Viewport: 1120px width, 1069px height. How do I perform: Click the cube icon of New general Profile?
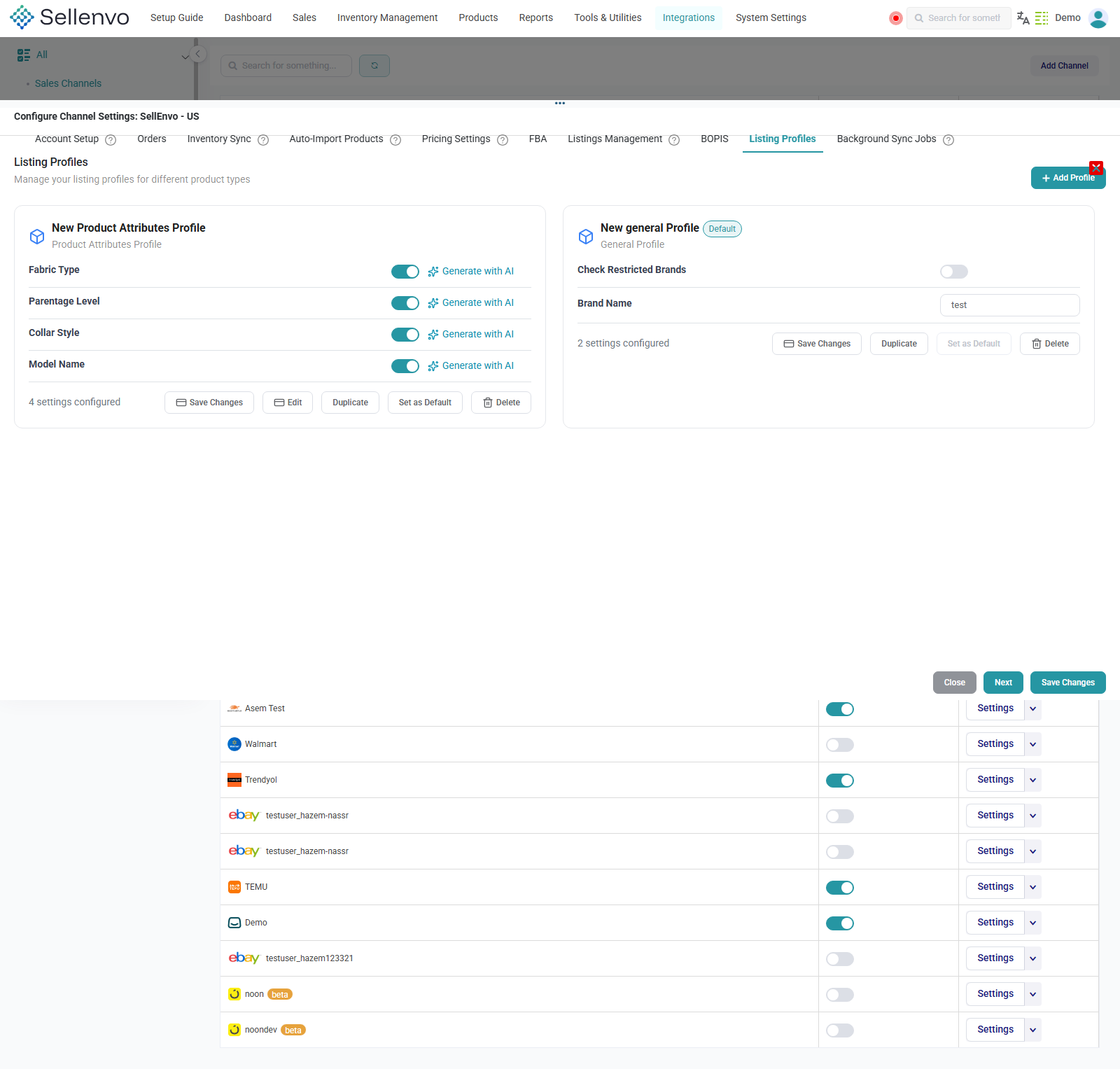click(586, 237)
